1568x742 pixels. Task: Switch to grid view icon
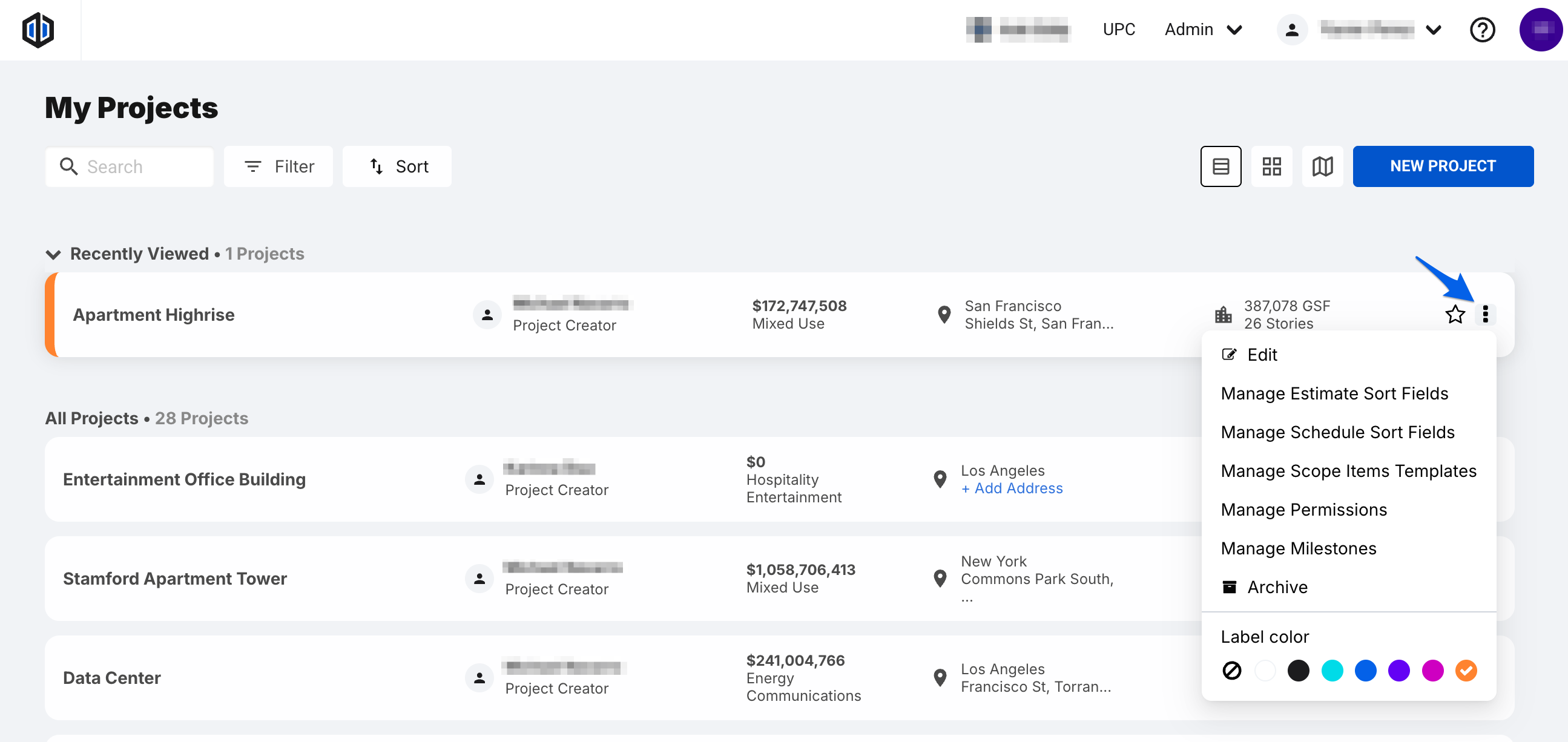click(1271, 166)
